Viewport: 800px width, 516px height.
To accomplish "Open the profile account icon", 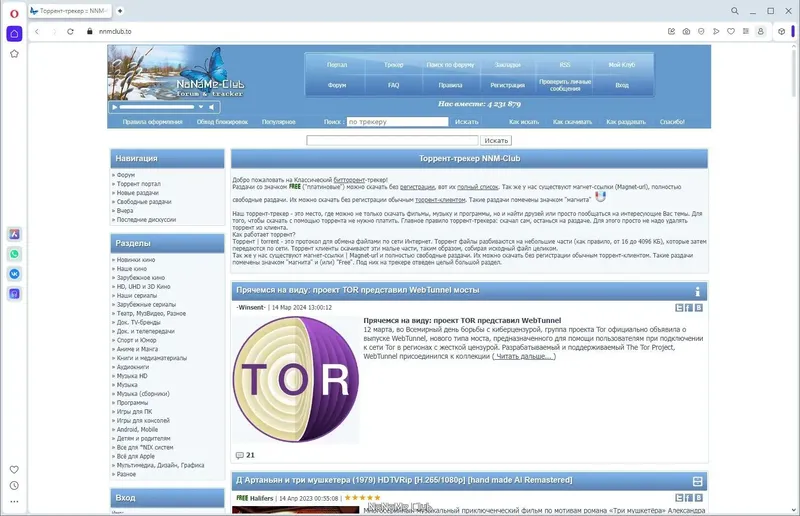I will [760, 31].
